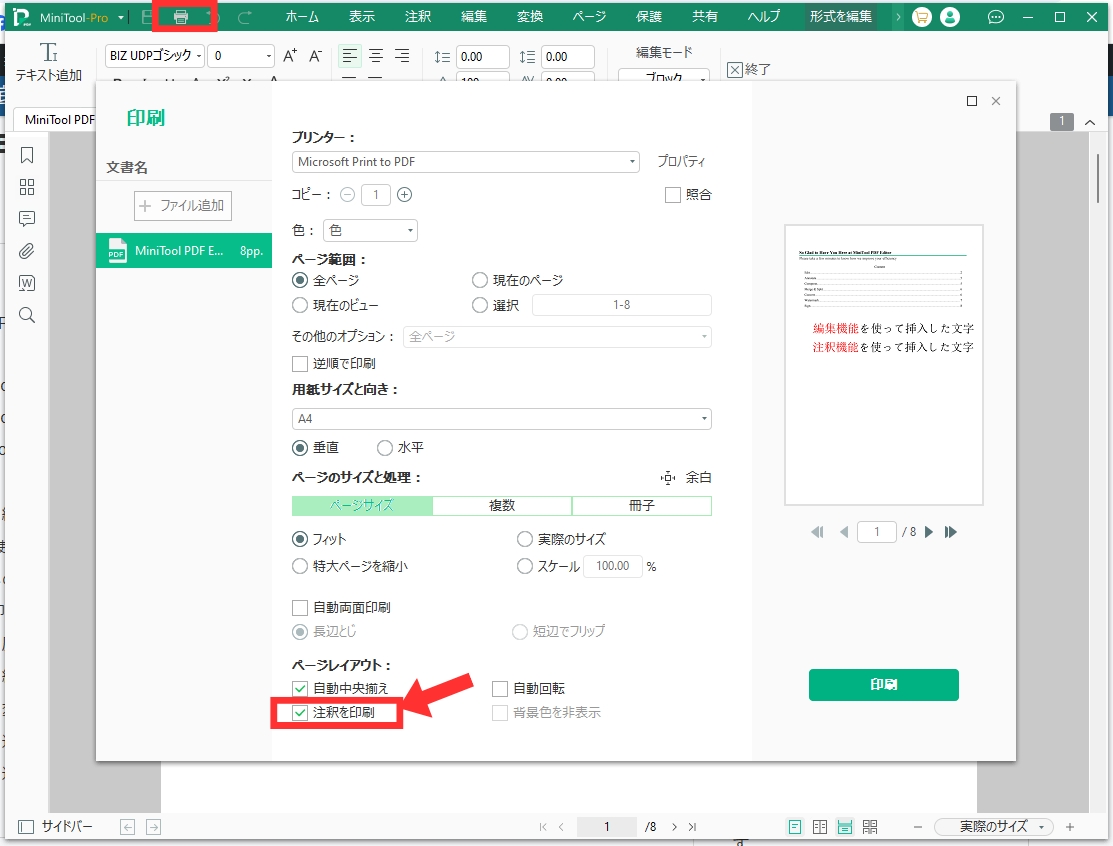Align text center
The image size is (1113, 846).
coord(375,56)
